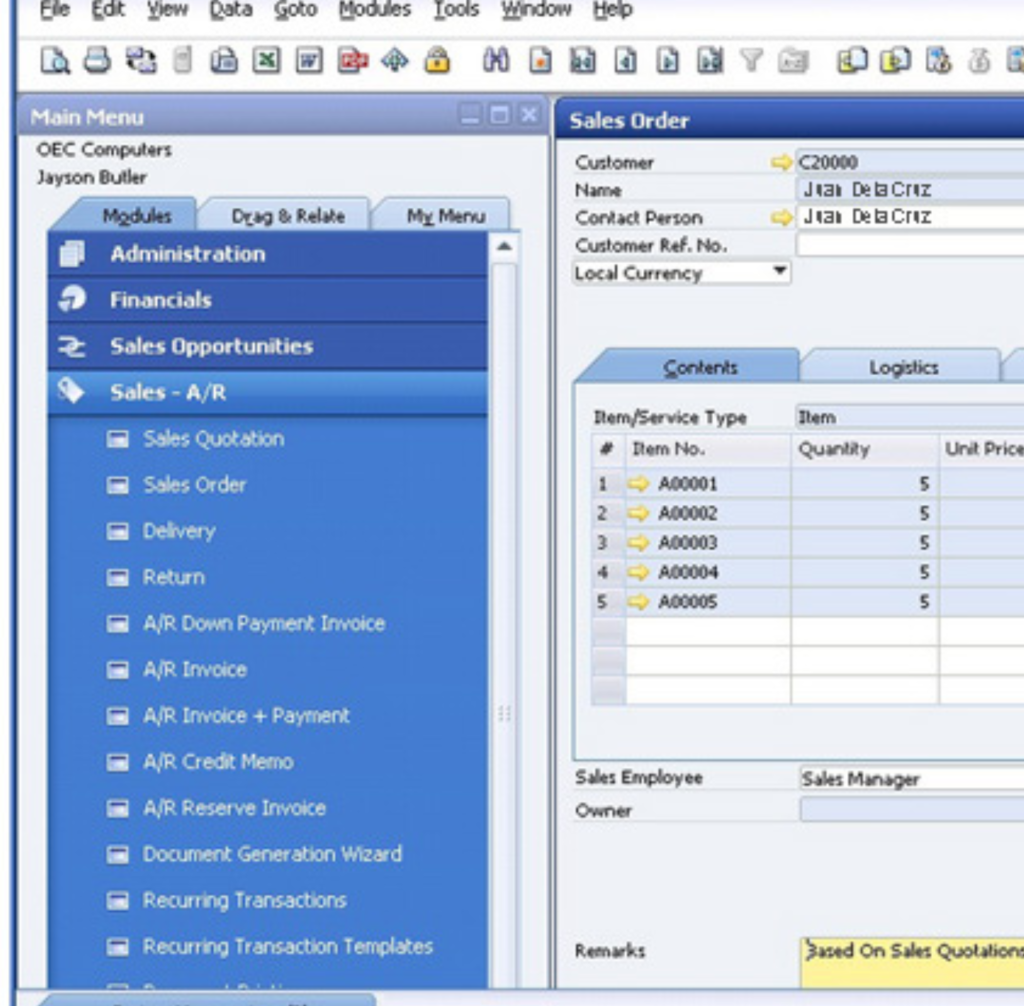Go to the first data record
The height and width of the screenshot is (1006, 1024).
tap(583, 61)
